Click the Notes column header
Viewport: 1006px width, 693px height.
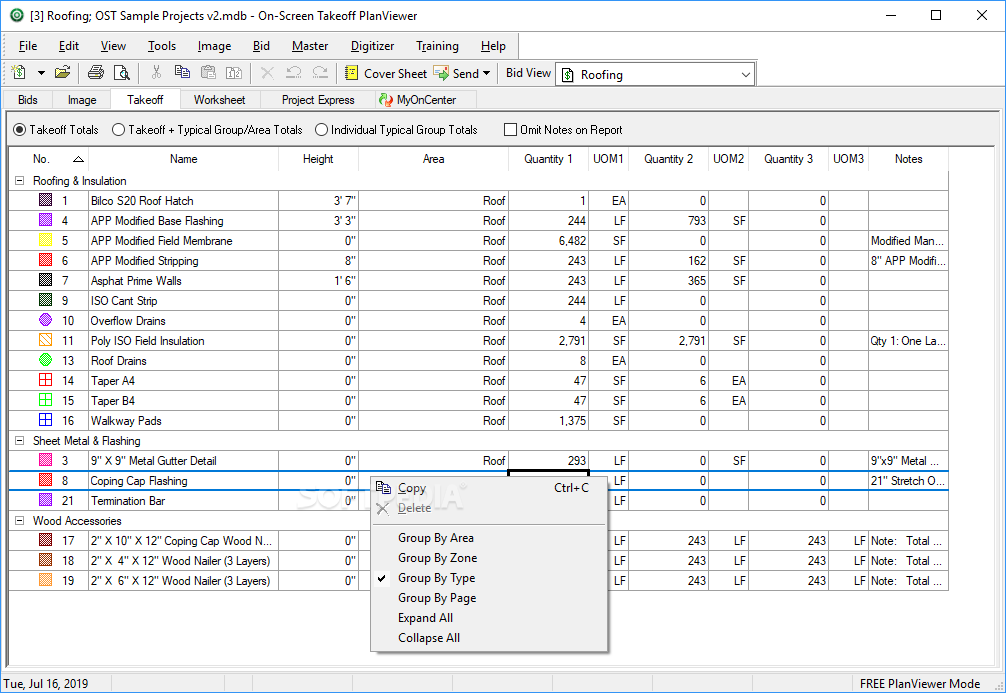[x=908, y=158]
